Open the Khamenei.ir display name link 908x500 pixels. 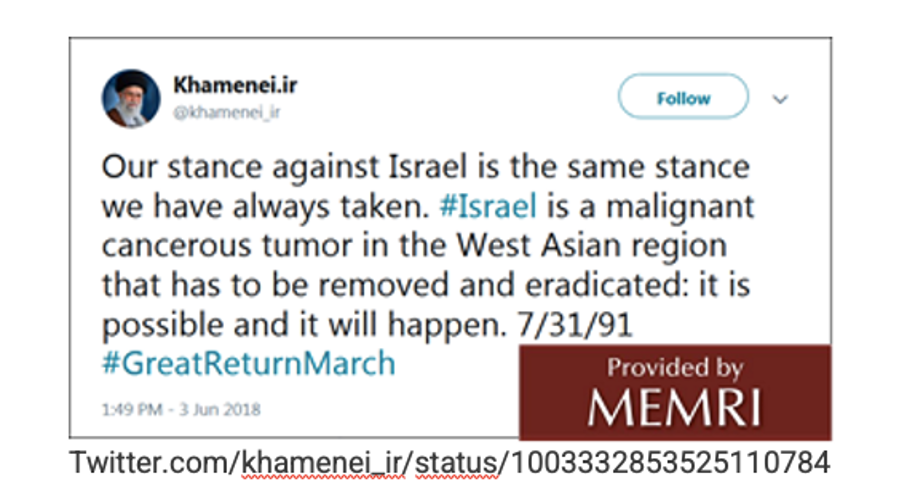pos(234,86)
